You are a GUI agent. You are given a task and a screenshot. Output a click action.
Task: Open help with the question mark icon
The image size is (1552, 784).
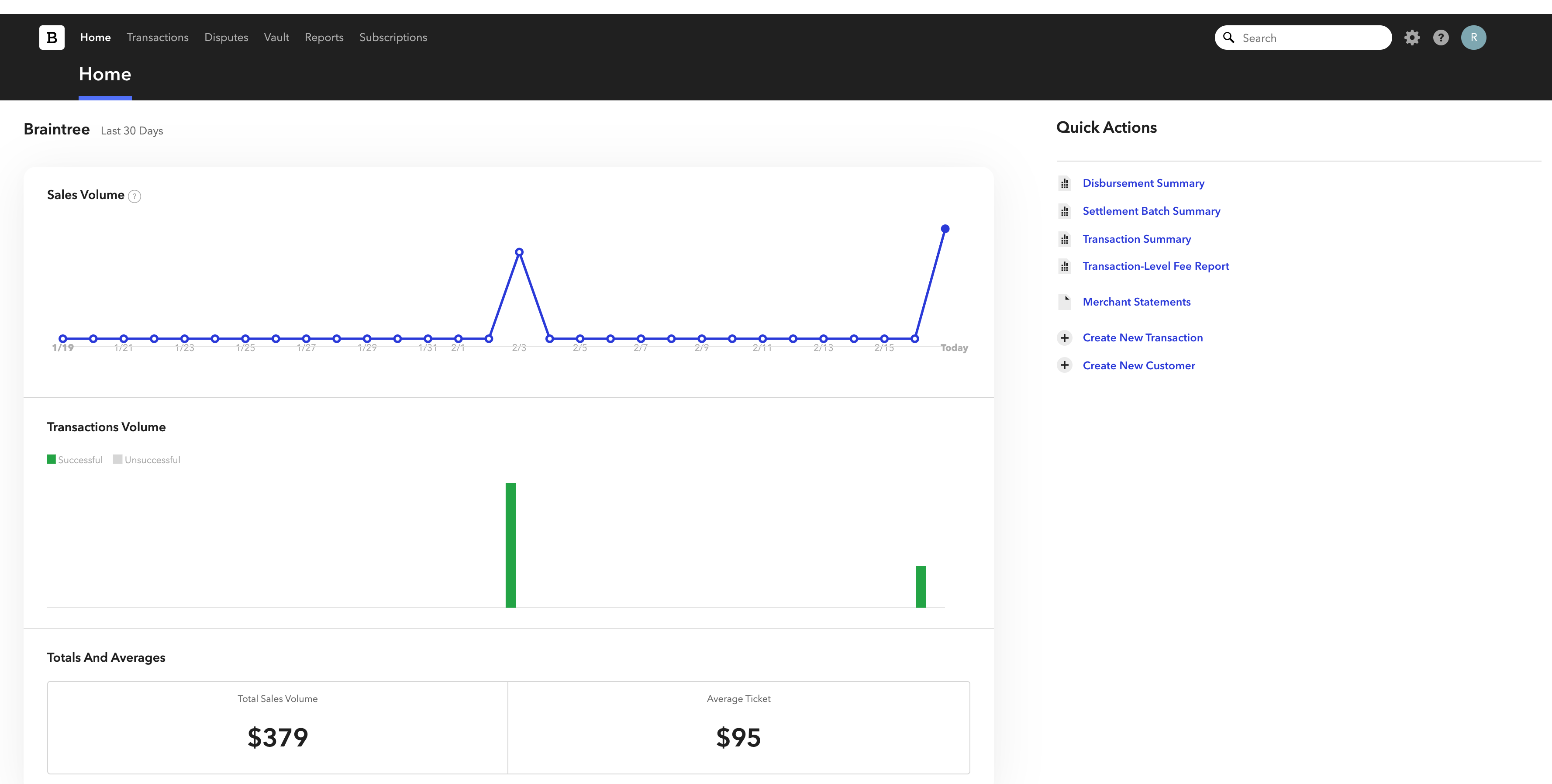(1441, 37)
